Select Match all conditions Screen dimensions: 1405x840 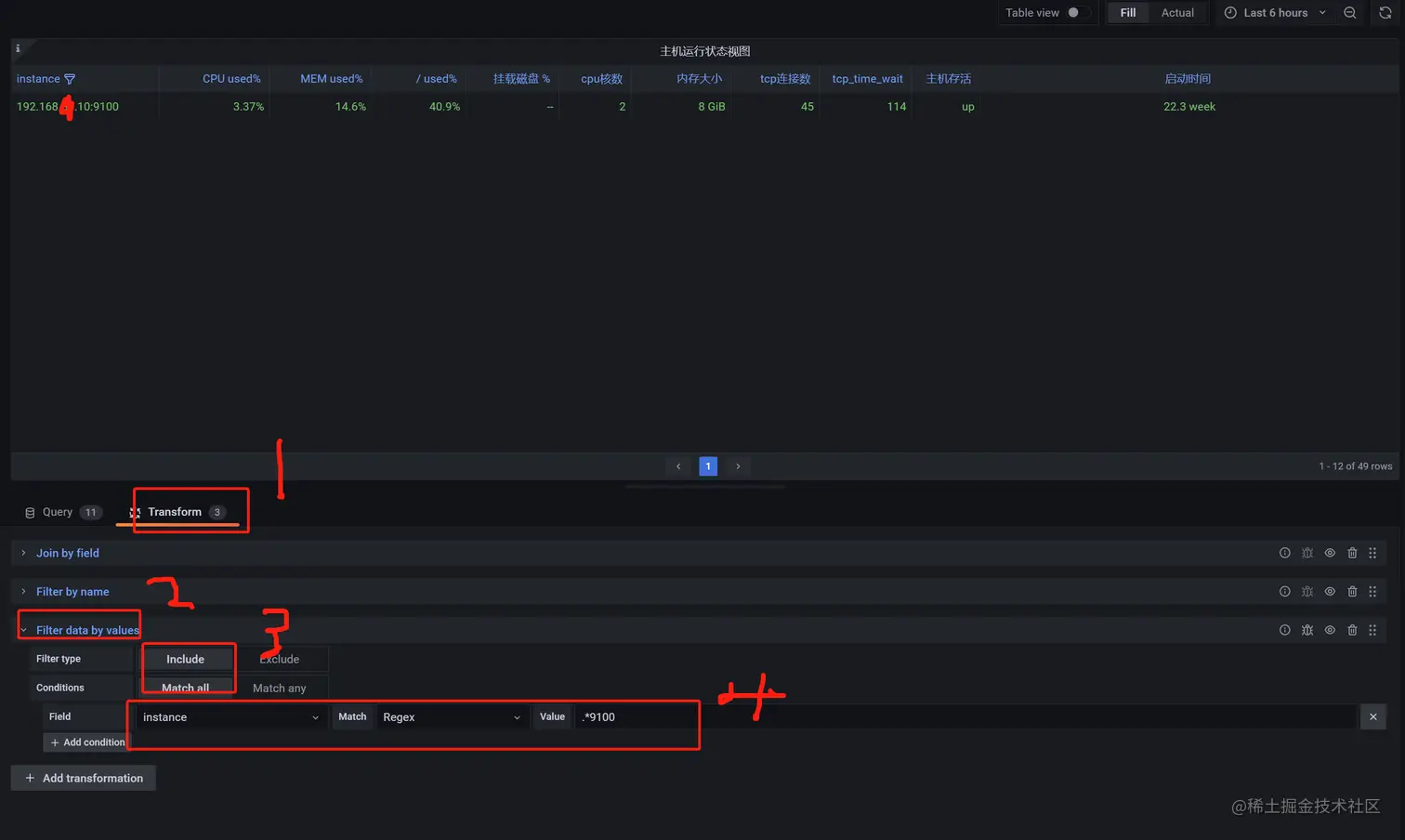[186, 688]
